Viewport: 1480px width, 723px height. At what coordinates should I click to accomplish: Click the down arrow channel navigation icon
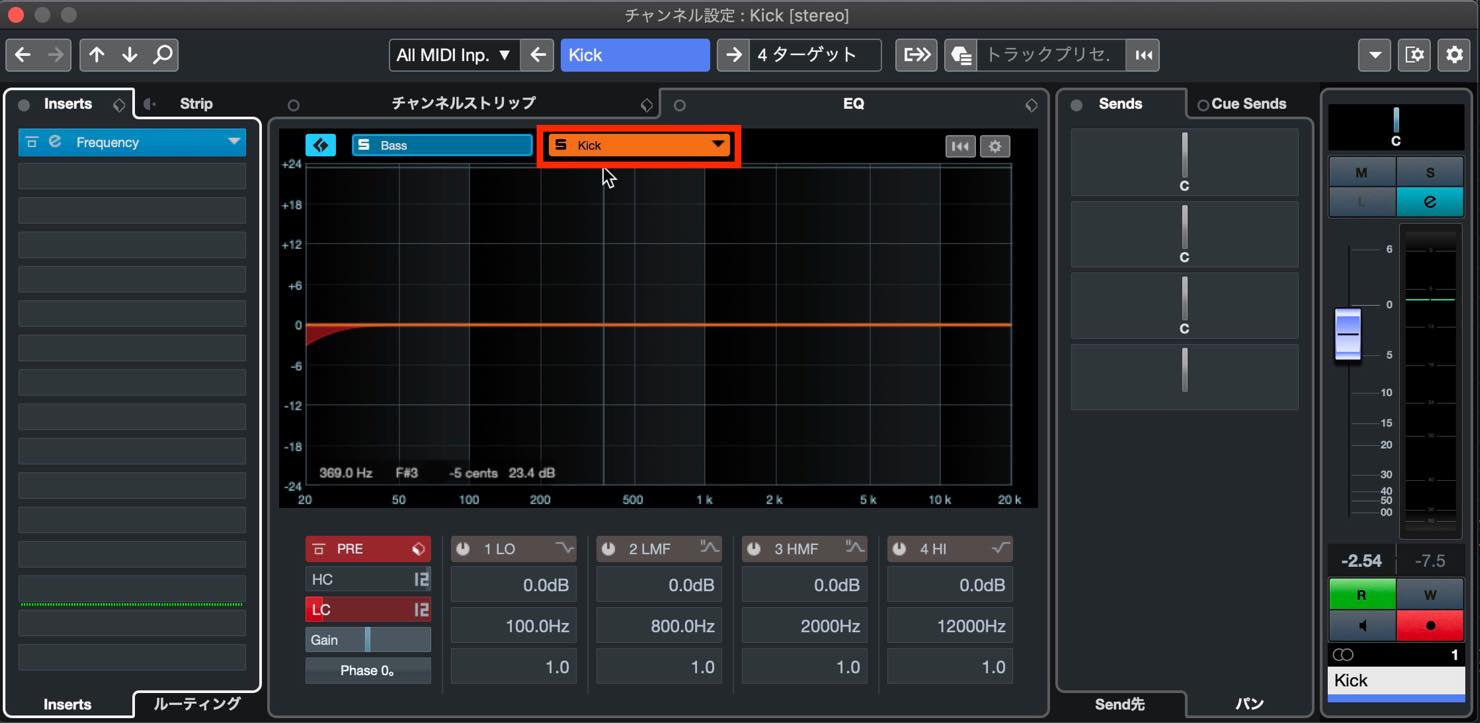coord(129,55)
